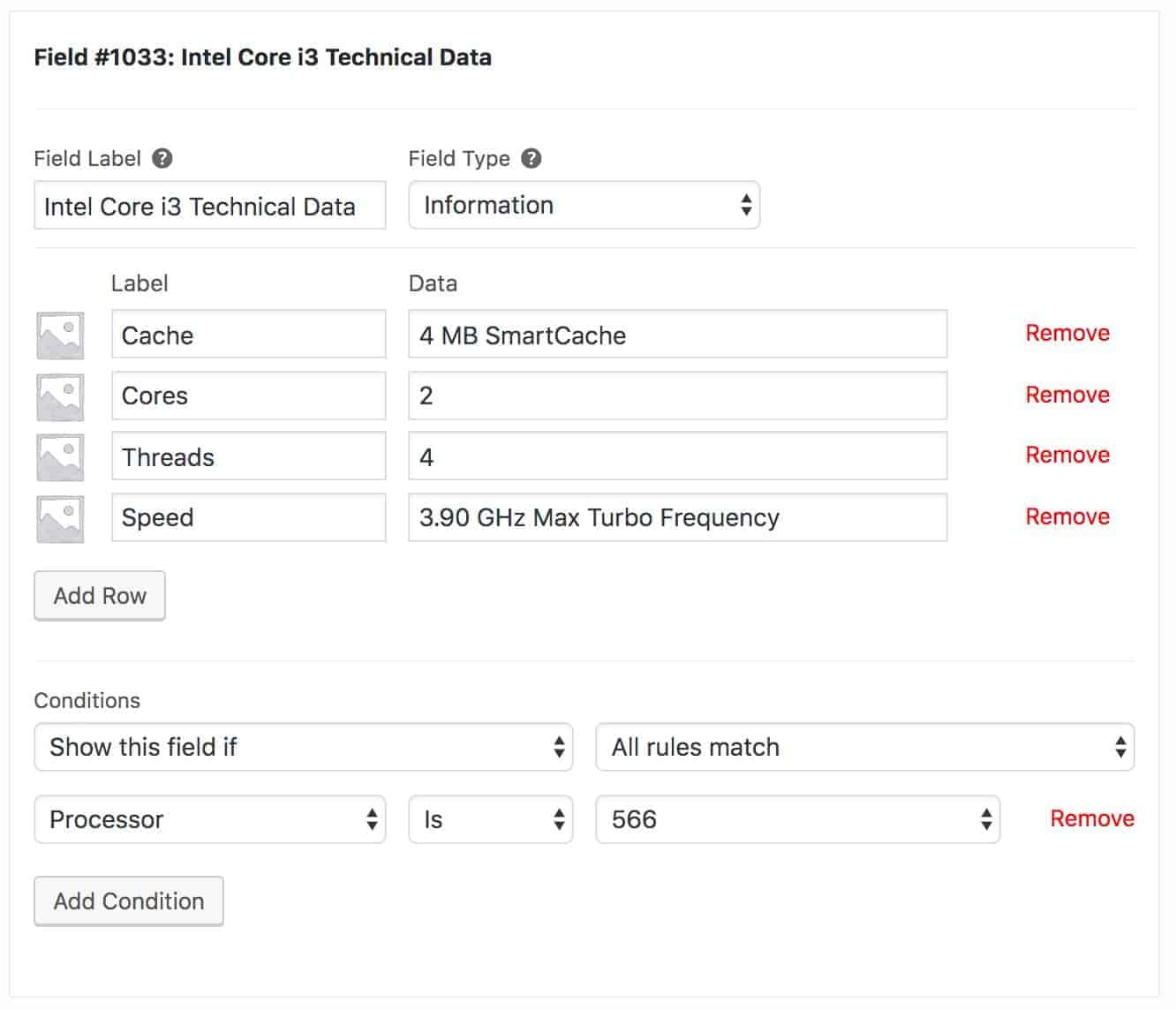The width and height of the screenshot is (1176, 1010).
Task: Click the '4 MB SmartCache' data input
Action: pyautogui.click(x=677, y=334)
